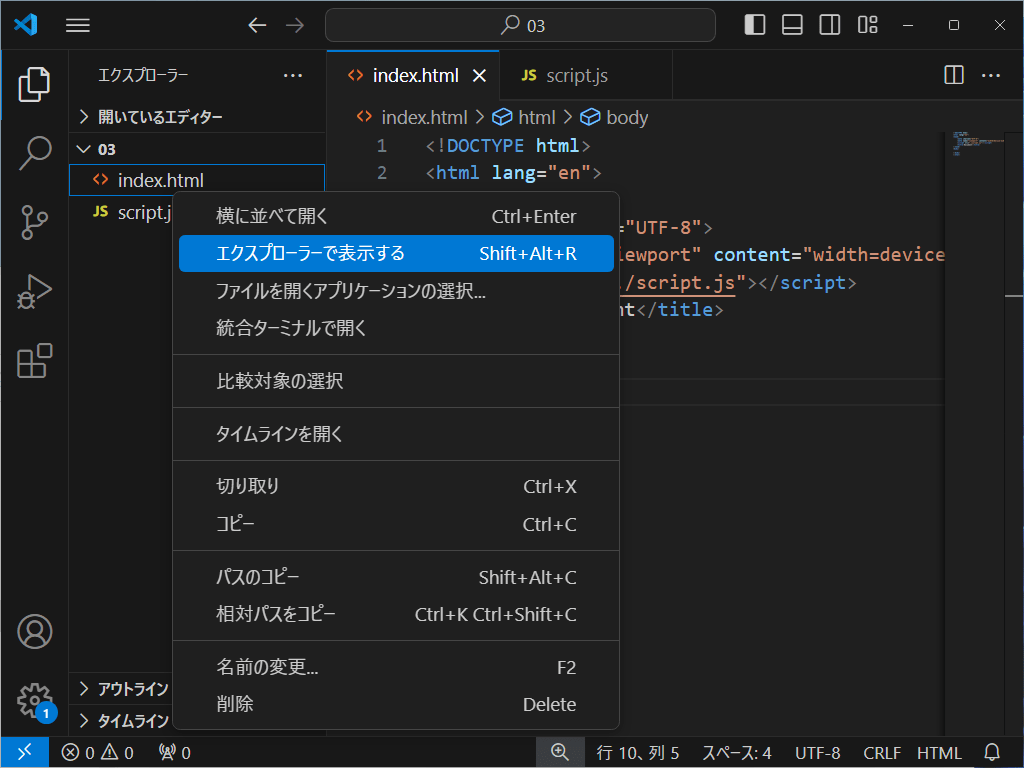Viewport: 1024px width, 768px height.
Task: Change file encoding UTF-8 in status bar
Action: (818, 753)
